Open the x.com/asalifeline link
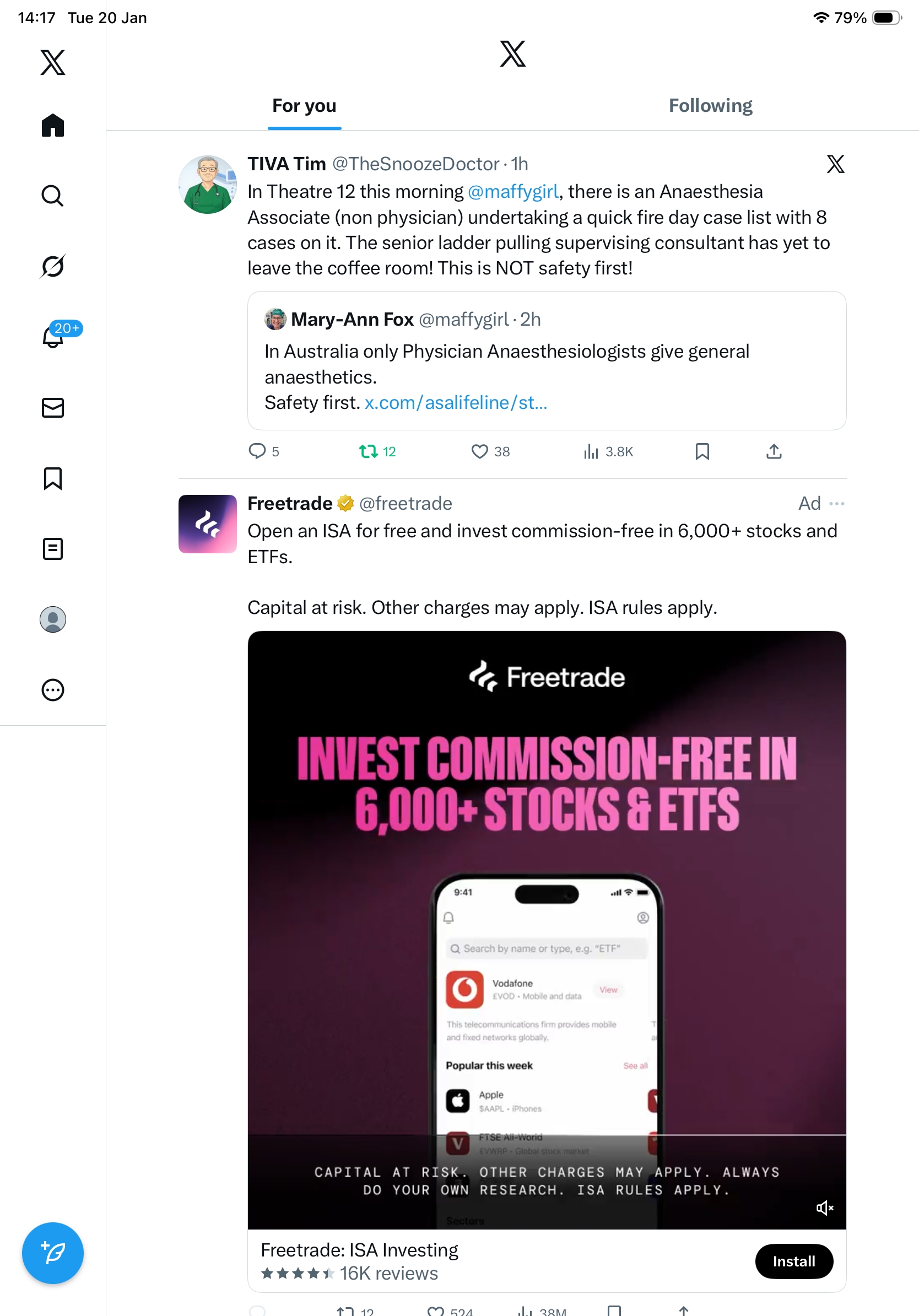The height and width of the screenshot is (1316, 919). click(x=456, y=403)
